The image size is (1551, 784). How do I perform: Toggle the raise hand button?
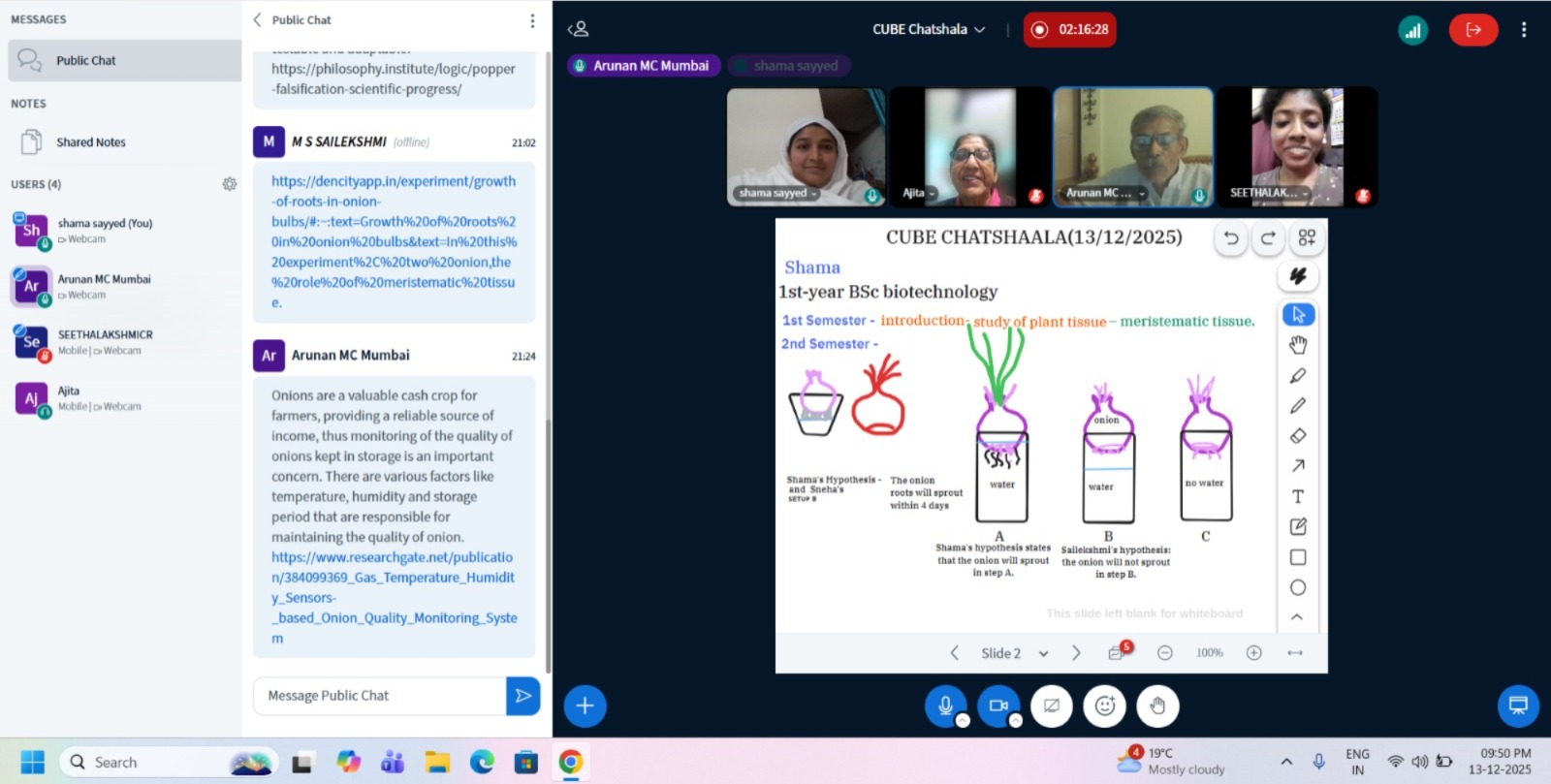(1157, 706)
